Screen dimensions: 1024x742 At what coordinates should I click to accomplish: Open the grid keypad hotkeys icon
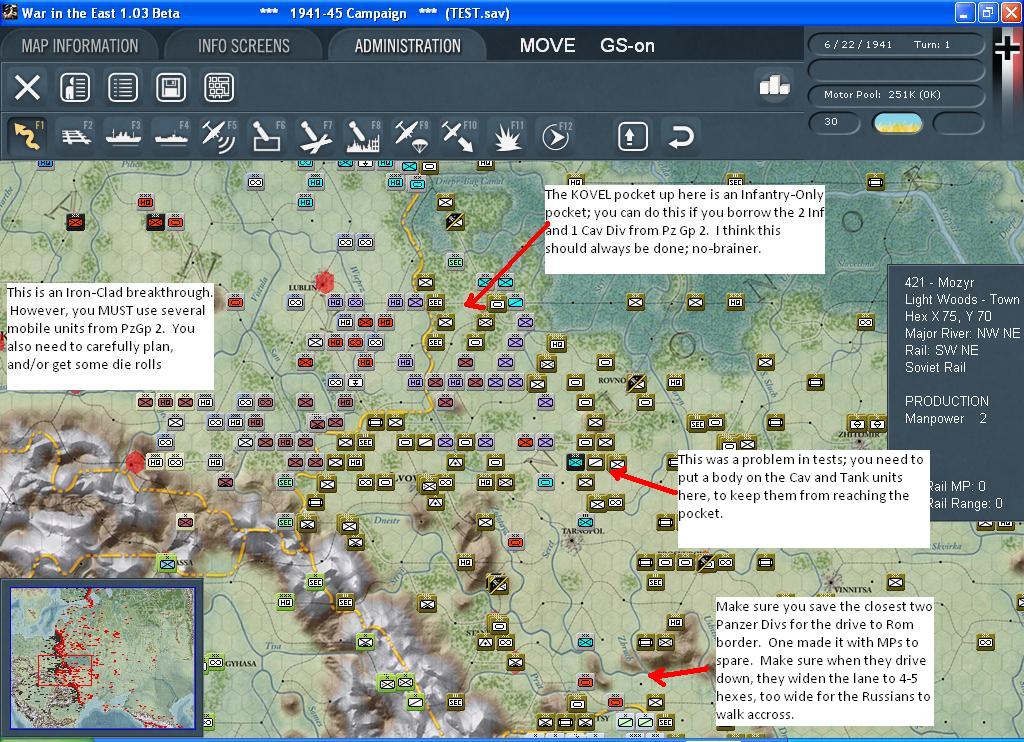pos(219,87)
